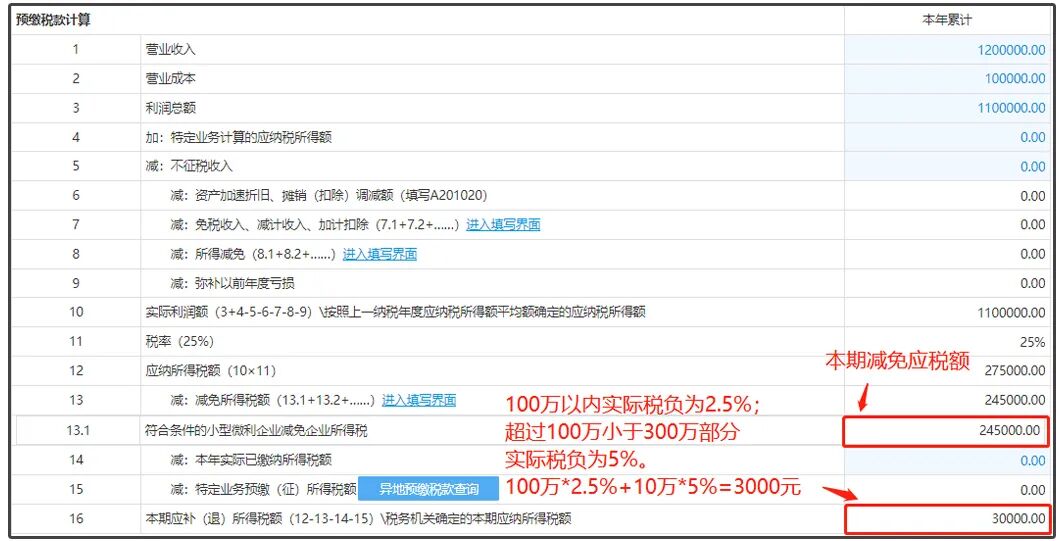Select row 11 label 税率（25%）
Image resolution: width=1063 pixels, height=541 pixels.
click(x=180, y=342)
